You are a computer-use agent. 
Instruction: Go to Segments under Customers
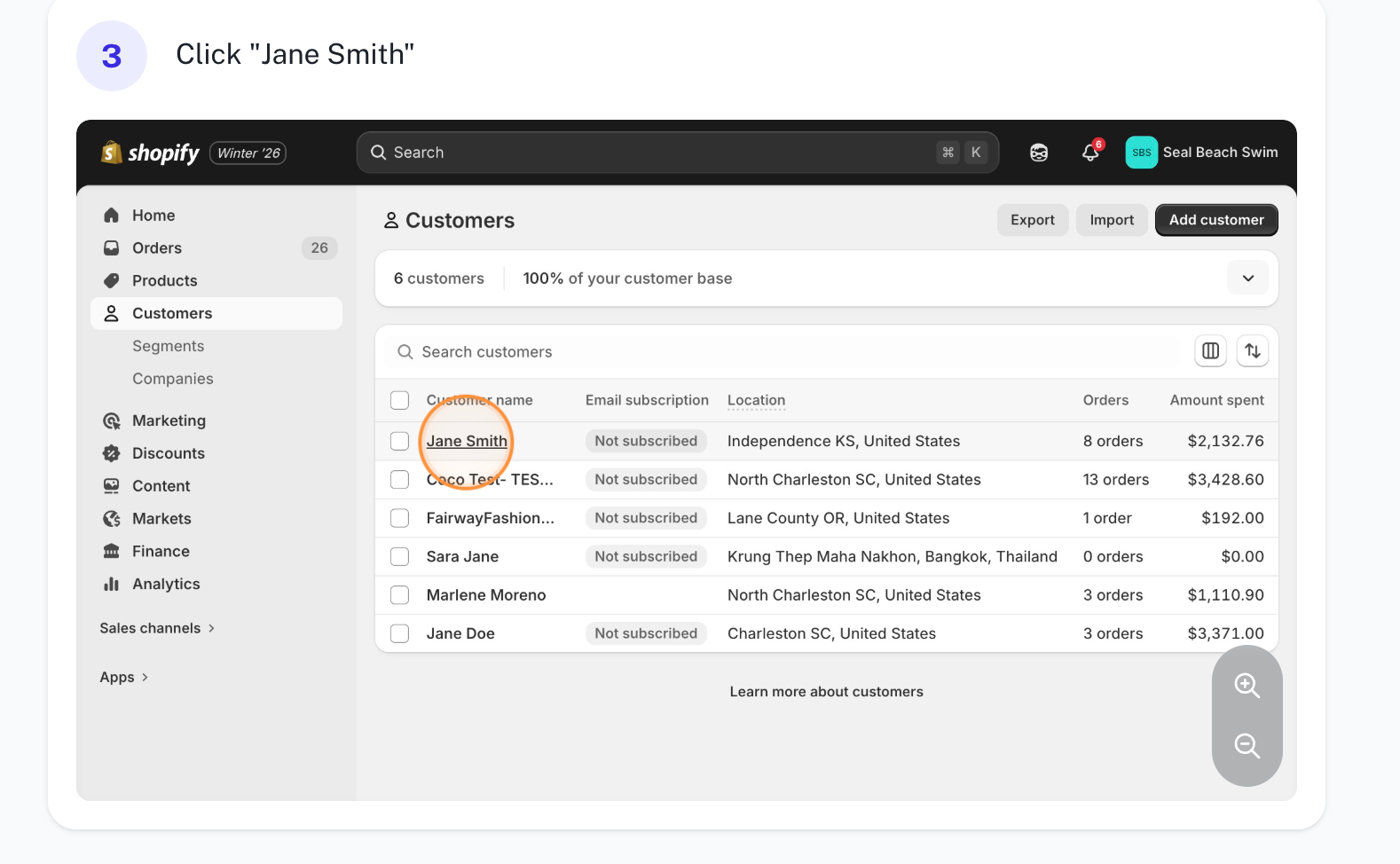coord(168,346)
